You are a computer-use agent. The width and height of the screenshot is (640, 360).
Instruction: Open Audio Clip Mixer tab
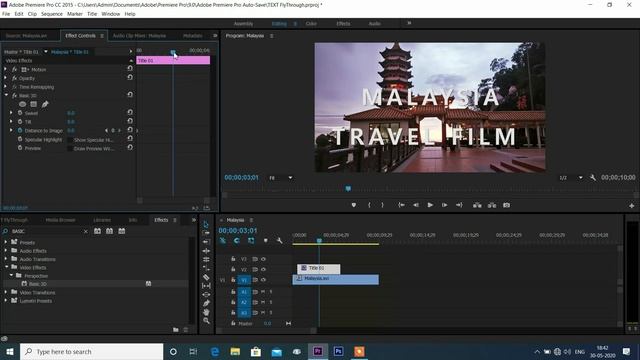click(139, 36)
